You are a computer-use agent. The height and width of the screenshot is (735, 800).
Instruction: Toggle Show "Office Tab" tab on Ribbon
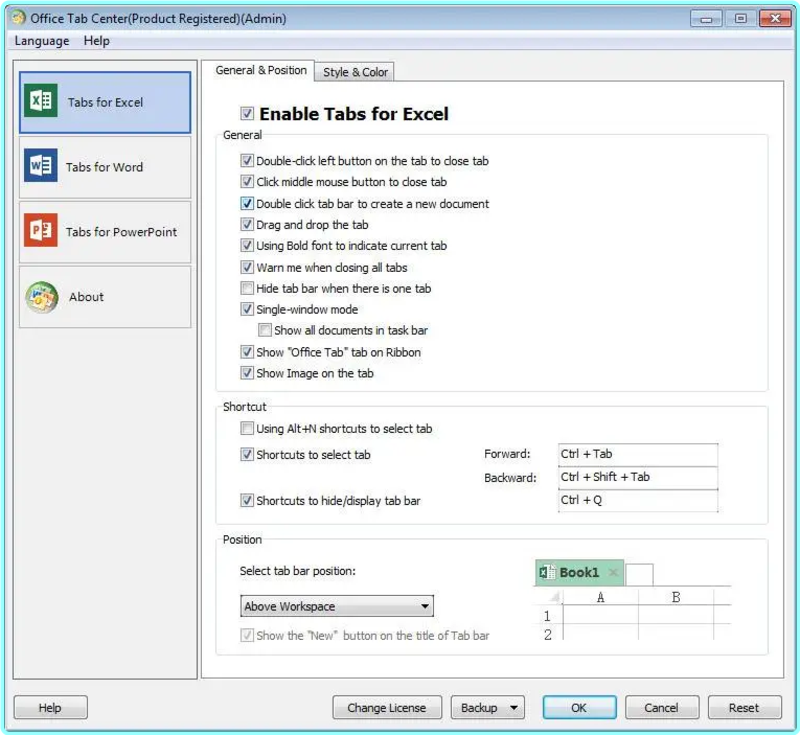click(247, 352)
